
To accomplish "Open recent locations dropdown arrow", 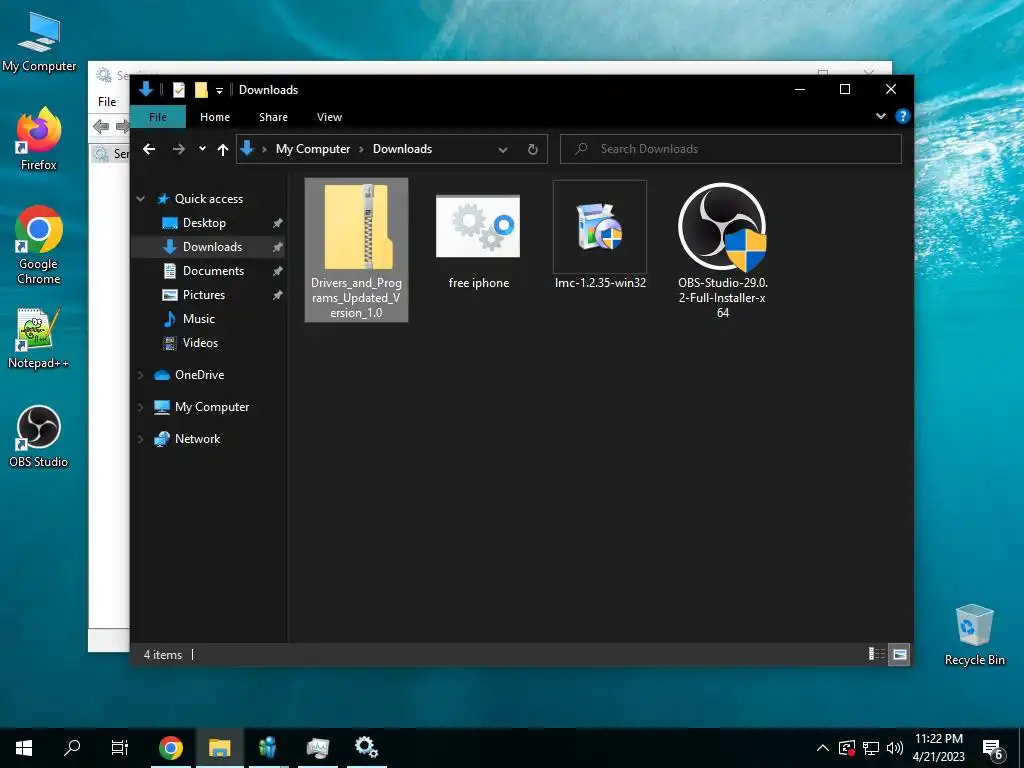I will 202,149.
